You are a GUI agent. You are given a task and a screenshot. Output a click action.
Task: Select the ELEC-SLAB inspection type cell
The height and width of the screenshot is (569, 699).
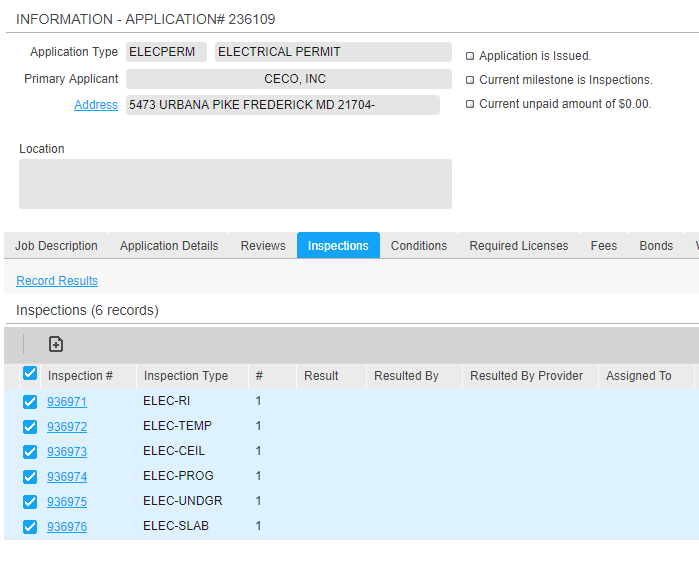tap(176, 526)
